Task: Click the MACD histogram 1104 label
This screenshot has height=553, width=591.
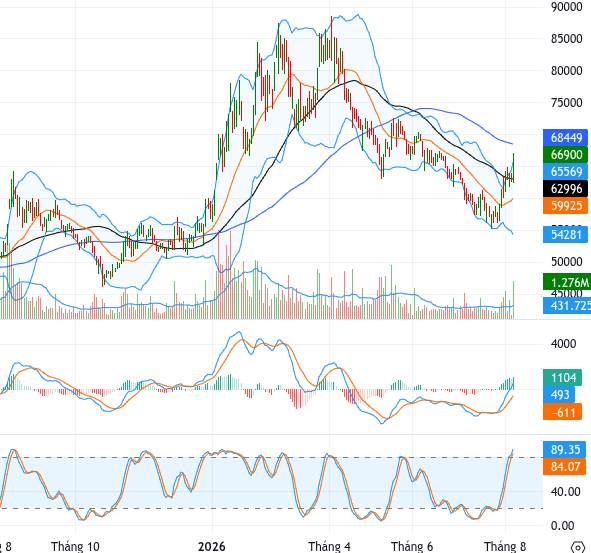Action: point(562,378)
